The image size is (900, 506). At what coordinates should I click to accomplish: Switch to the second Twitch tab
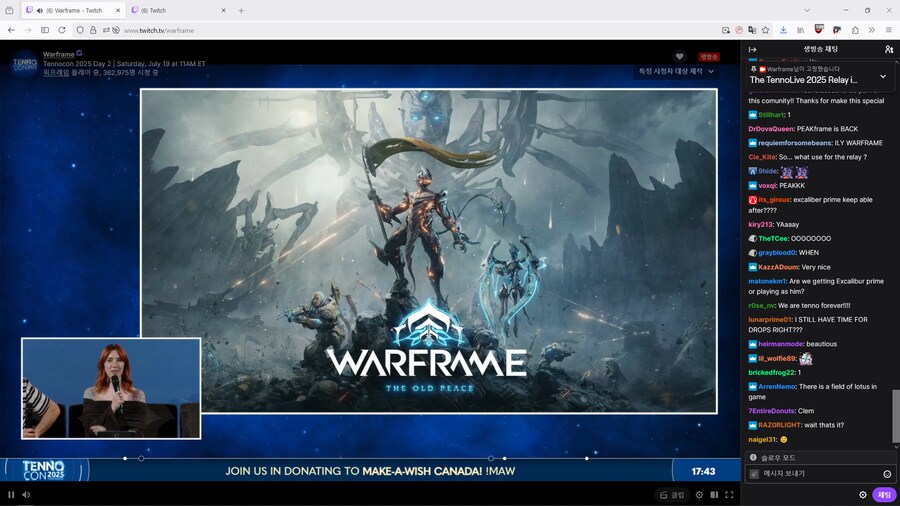click(178, 10)
